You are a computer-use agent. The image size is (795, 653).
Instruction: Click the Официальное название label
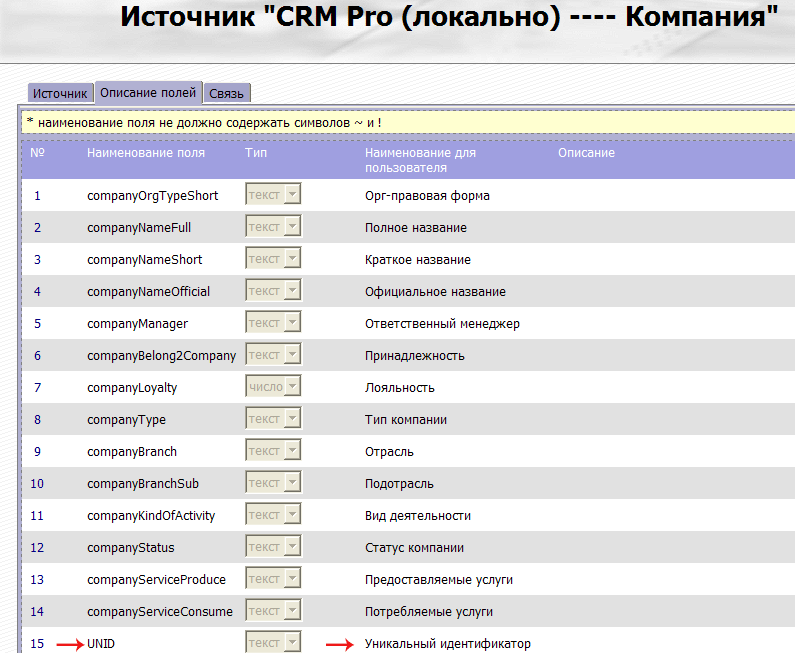tap(436, 292)
